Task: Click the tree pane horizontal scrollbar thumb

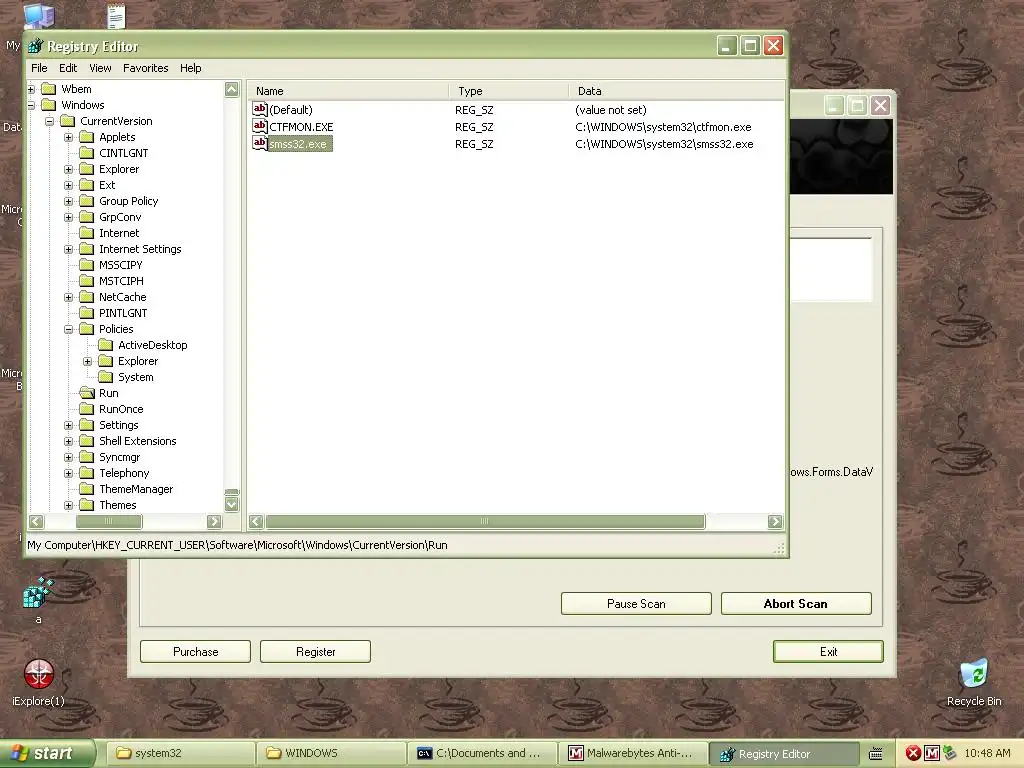Action: [108, 521]
